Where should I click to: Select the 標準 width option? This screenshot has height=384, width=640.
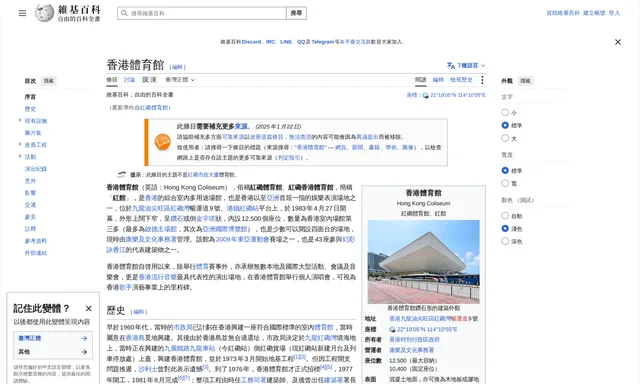(505, 170)
